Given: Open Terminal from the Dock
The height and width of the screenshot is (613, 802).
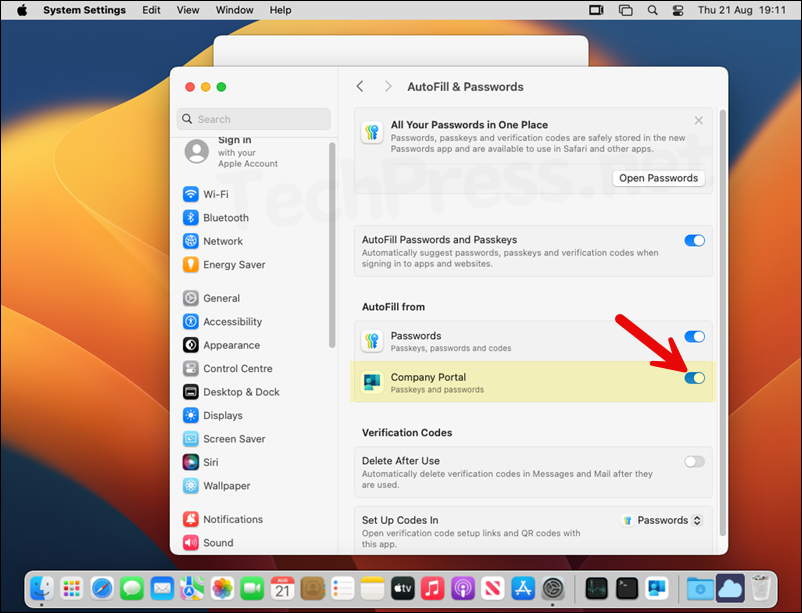Looking at the screenshot, I should tap(627, 588).
